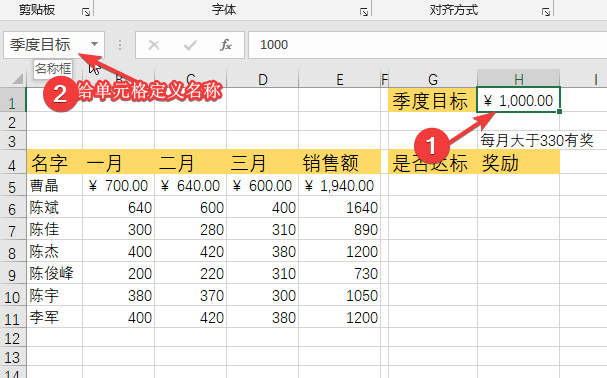Click 陈佳's sales total 890
The image size is (607, 378).
340,229
